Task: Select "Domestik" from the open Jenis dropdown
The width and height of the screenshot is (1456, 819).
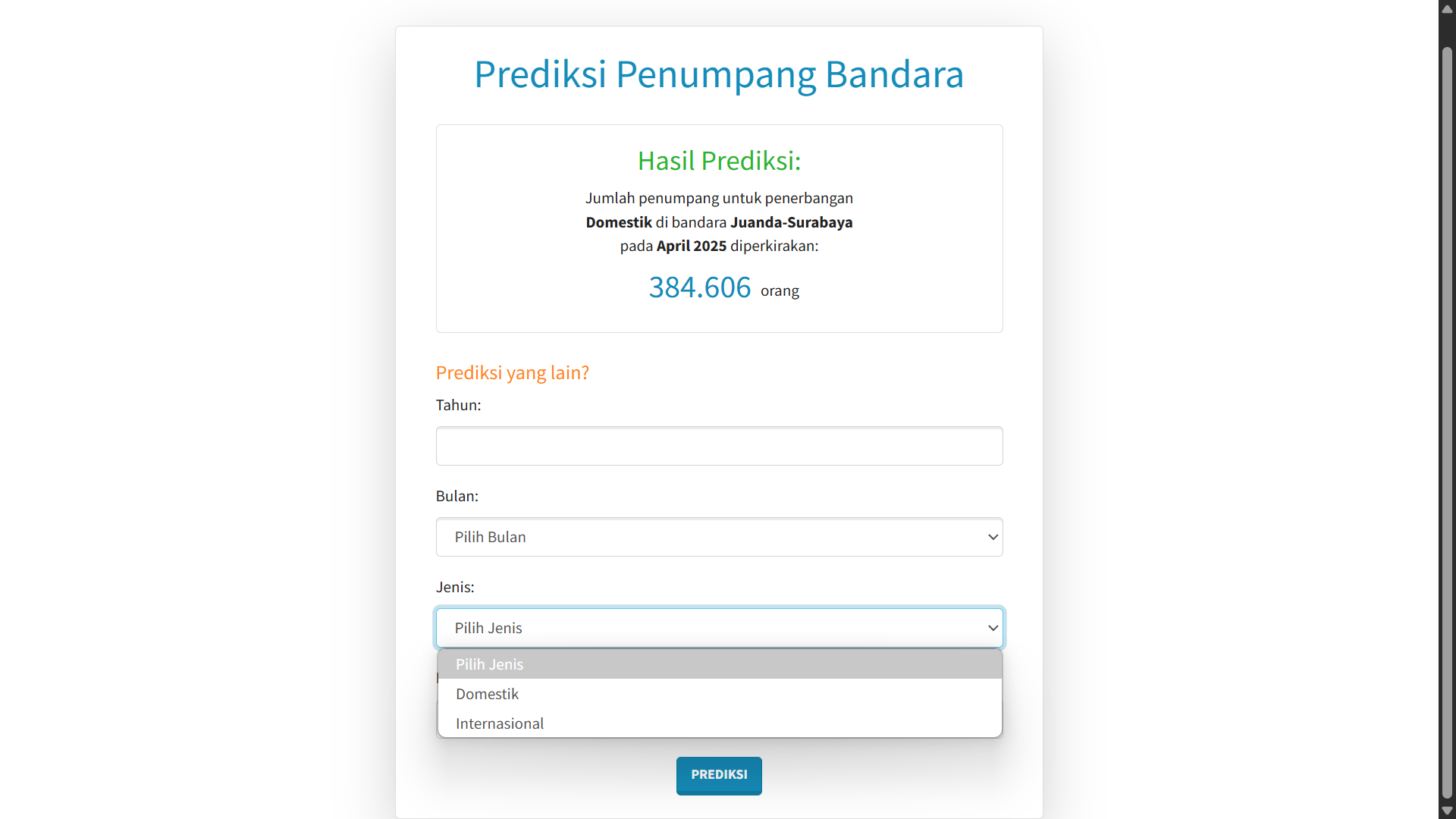Action: (488, 693)
